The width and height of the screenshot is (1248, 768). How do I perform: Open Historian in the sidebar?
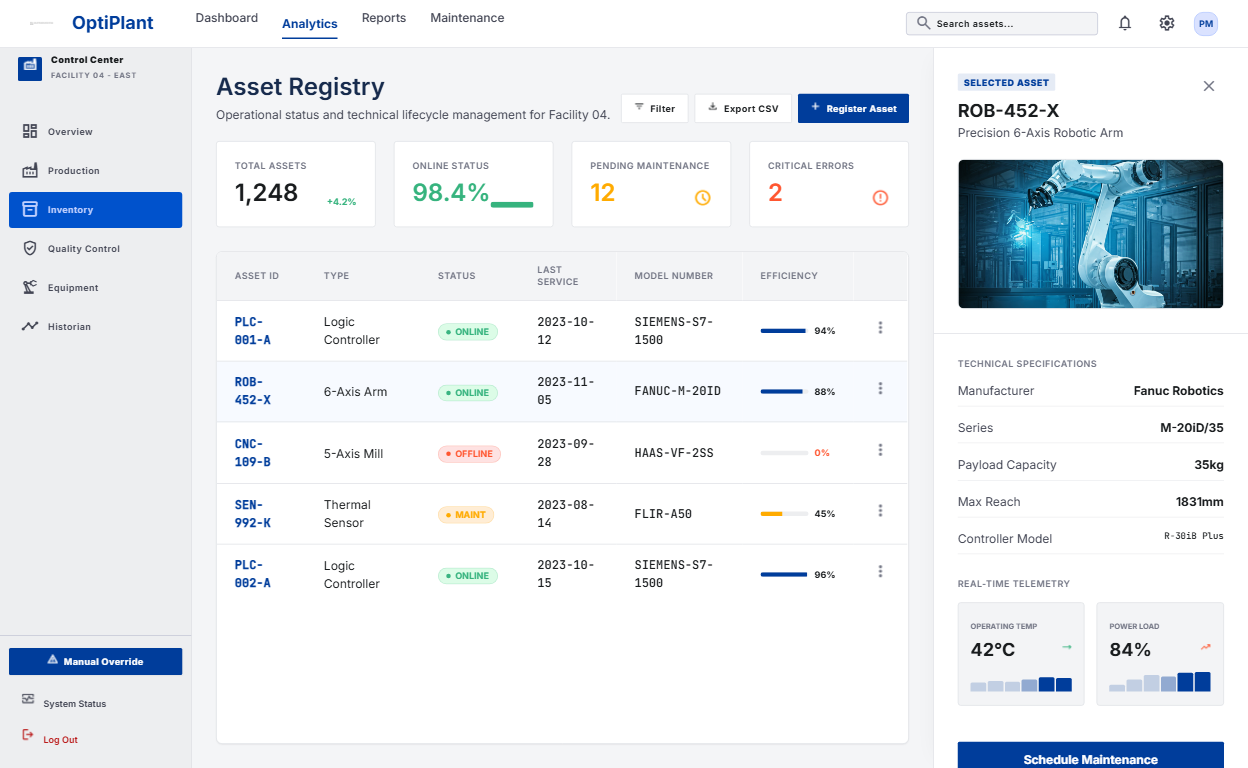tap(95, 326)
